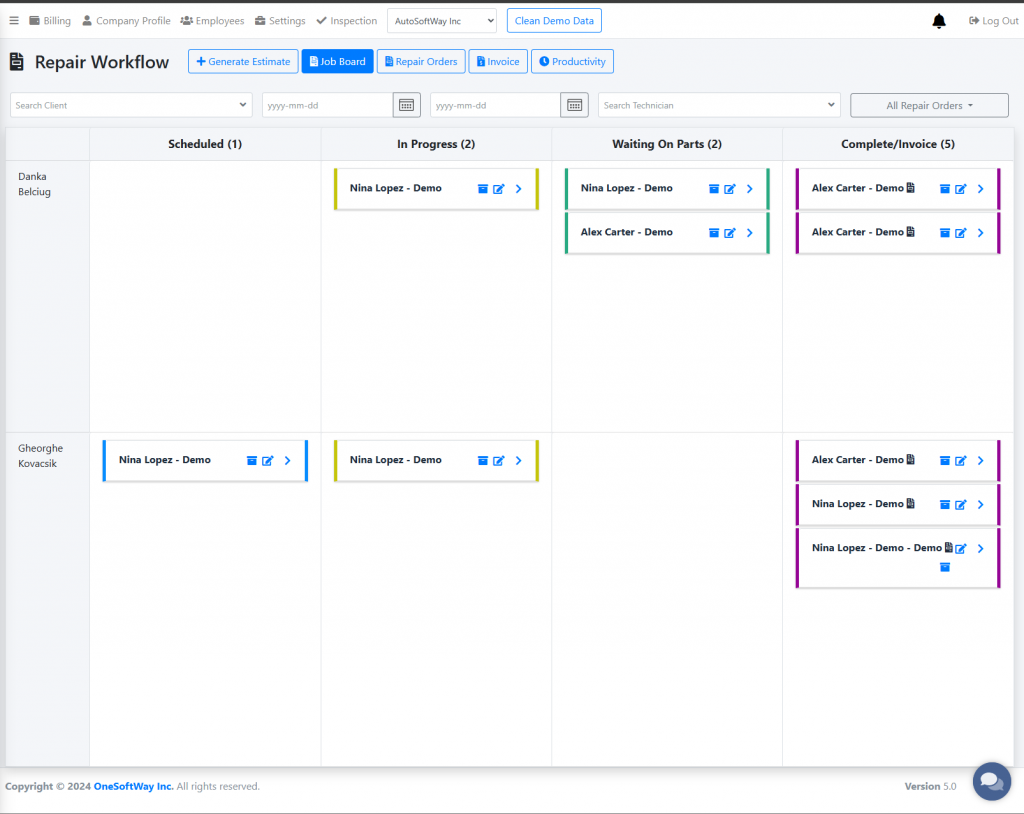Open the Search Client dropdown

click(131, 105)
